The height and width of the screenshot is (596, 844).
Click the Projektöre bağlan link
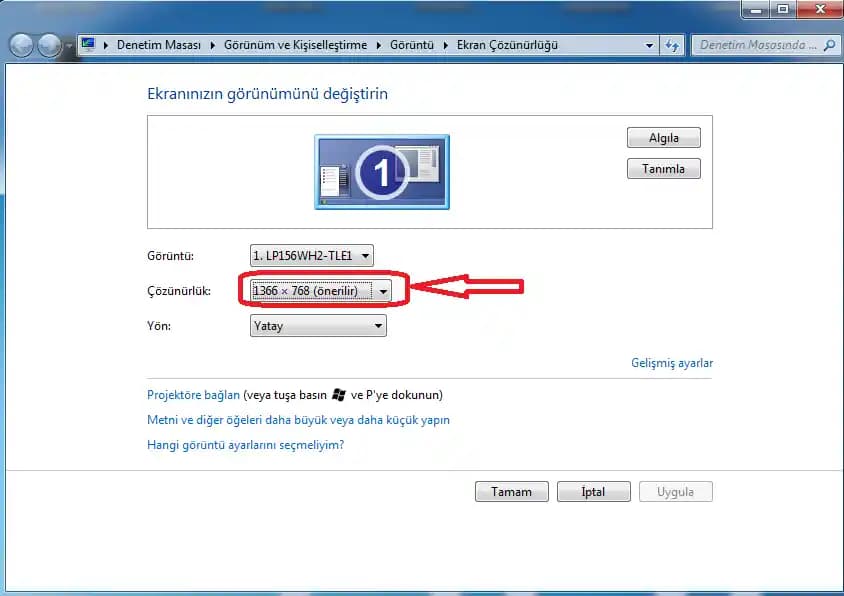tap(193, 395)
